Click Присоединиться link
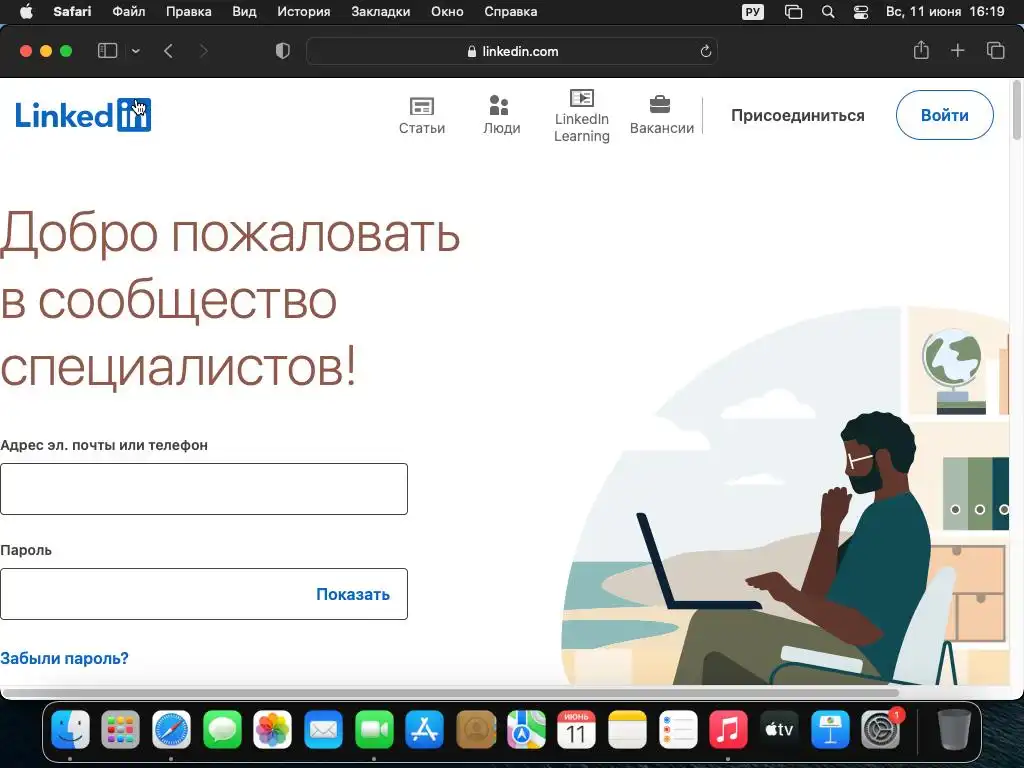 tap(797, 116)
